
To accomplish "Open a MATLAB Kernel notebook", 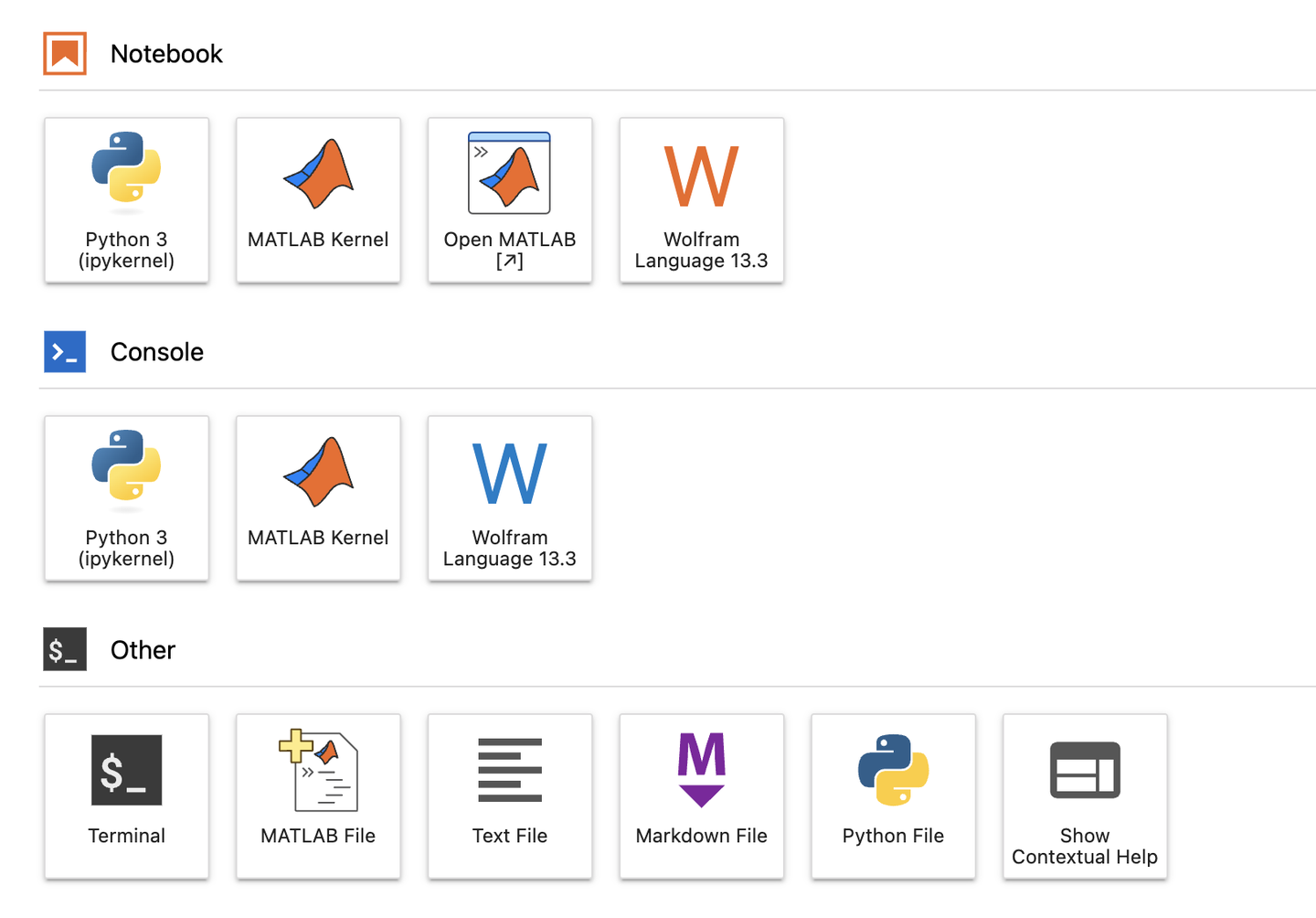I will 318,200.
